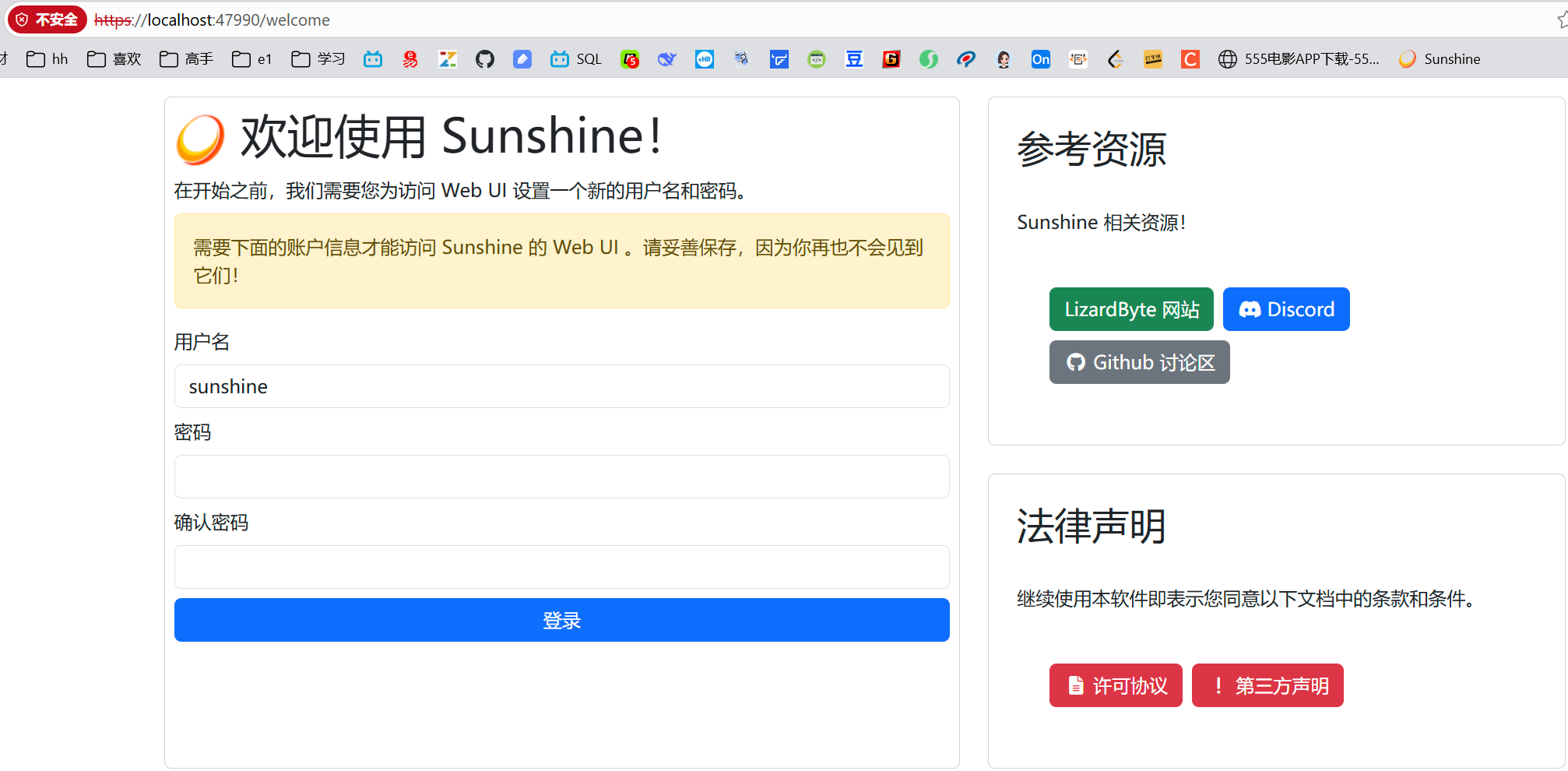Open the hh bookmarks folder
1568x771 pixels.
point(46,58)
